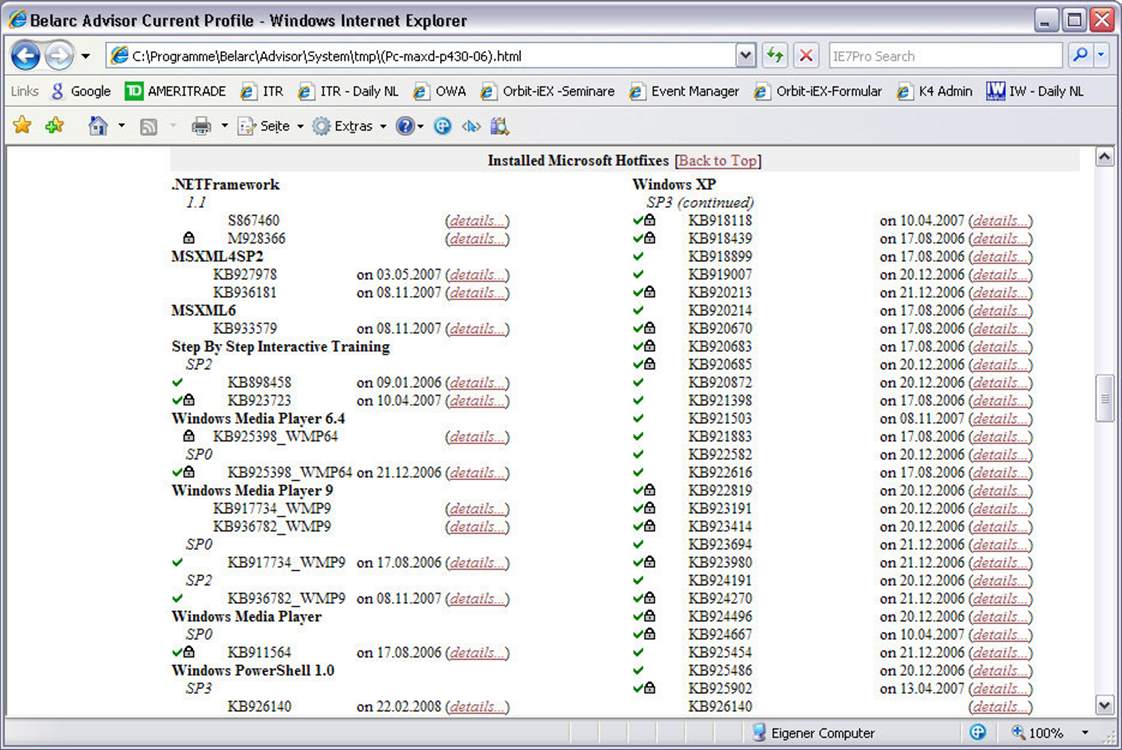
Task: Open the Event Manager favorite
Action: (683, 92)
